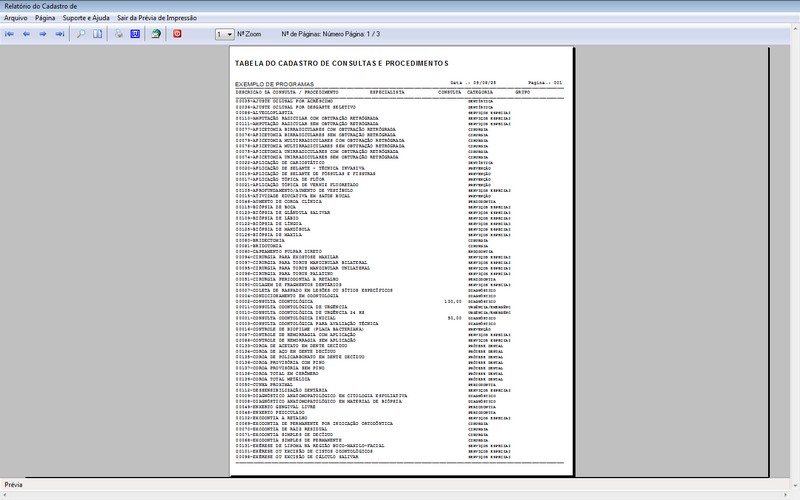Jump to the last page
Viewport: 800px width, 500px height.
coord(60,34)
